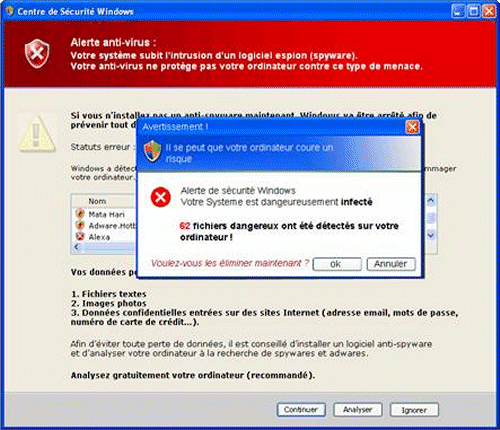Click the Ignorer button

(414, 410)
